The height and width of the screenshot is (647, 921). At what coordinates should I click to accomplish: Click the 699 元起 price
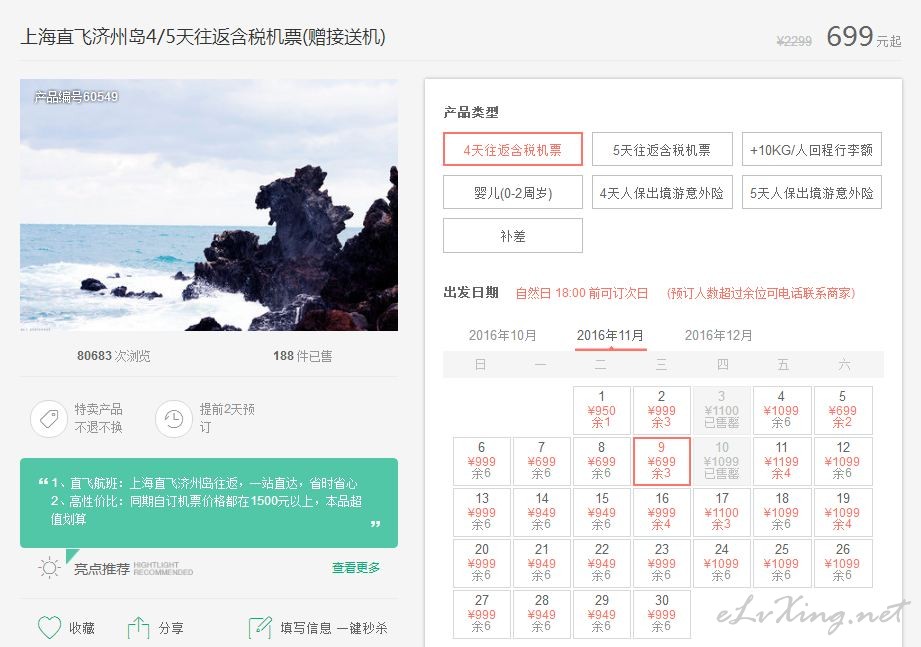(863, 36)
